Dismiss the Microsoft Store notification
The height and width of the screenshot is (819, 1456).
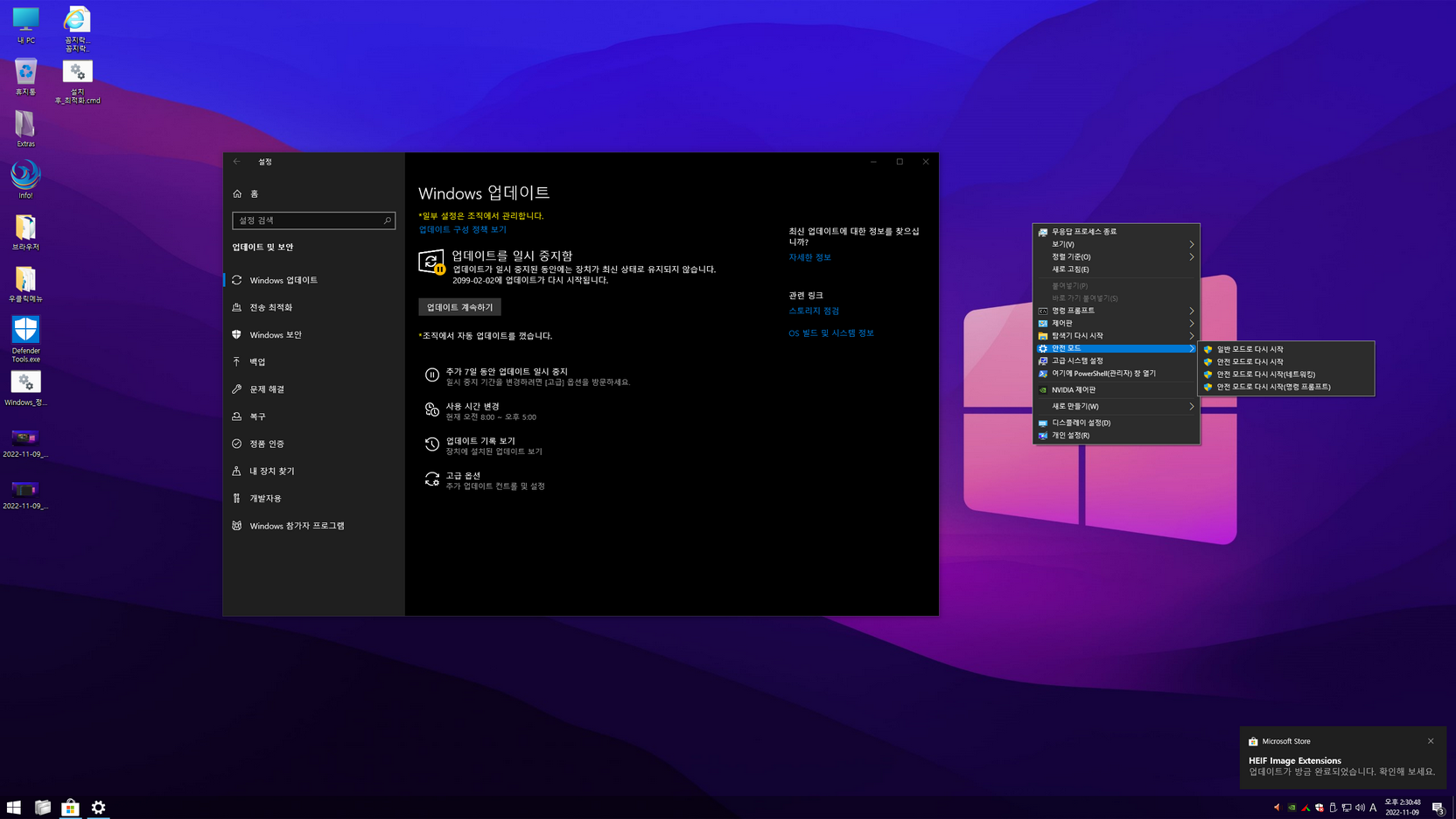(x=1431, y=741)
